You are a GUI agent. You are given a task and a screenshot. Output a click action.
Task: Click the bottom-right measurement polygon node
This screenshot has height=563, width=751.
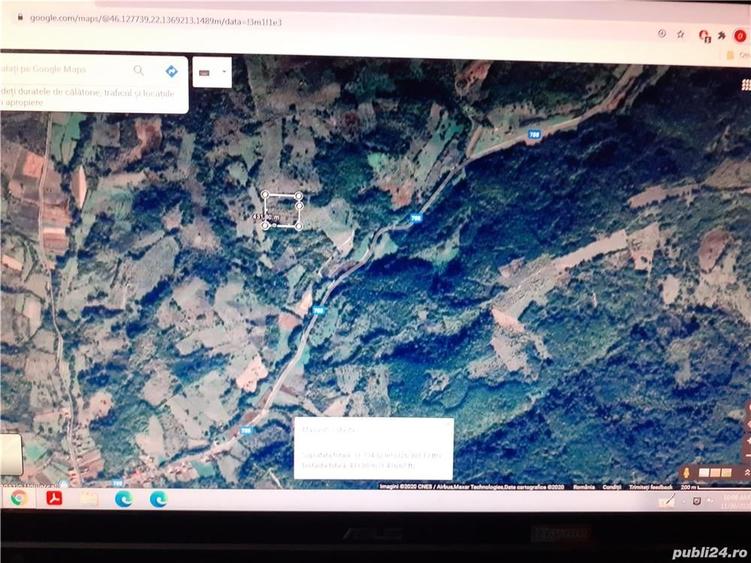pyautogui.click(x=298, y=226)
